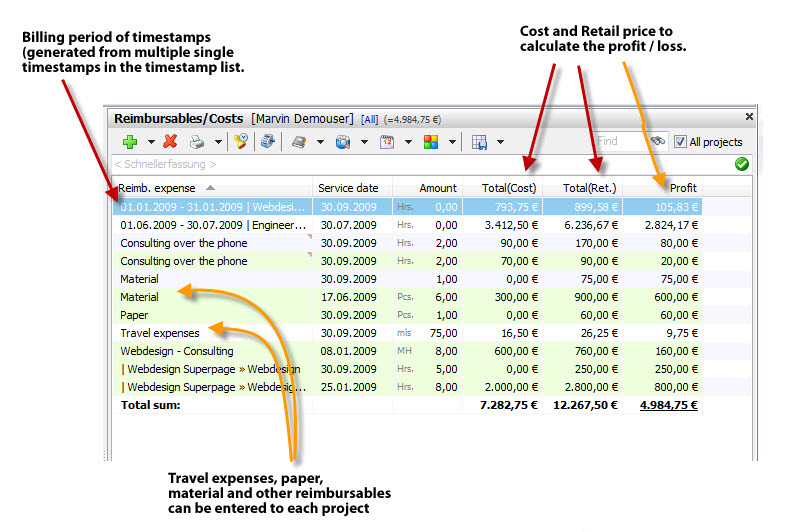
Task: Click profit cell 2.824,17 €
Action: tap(671, 225)
